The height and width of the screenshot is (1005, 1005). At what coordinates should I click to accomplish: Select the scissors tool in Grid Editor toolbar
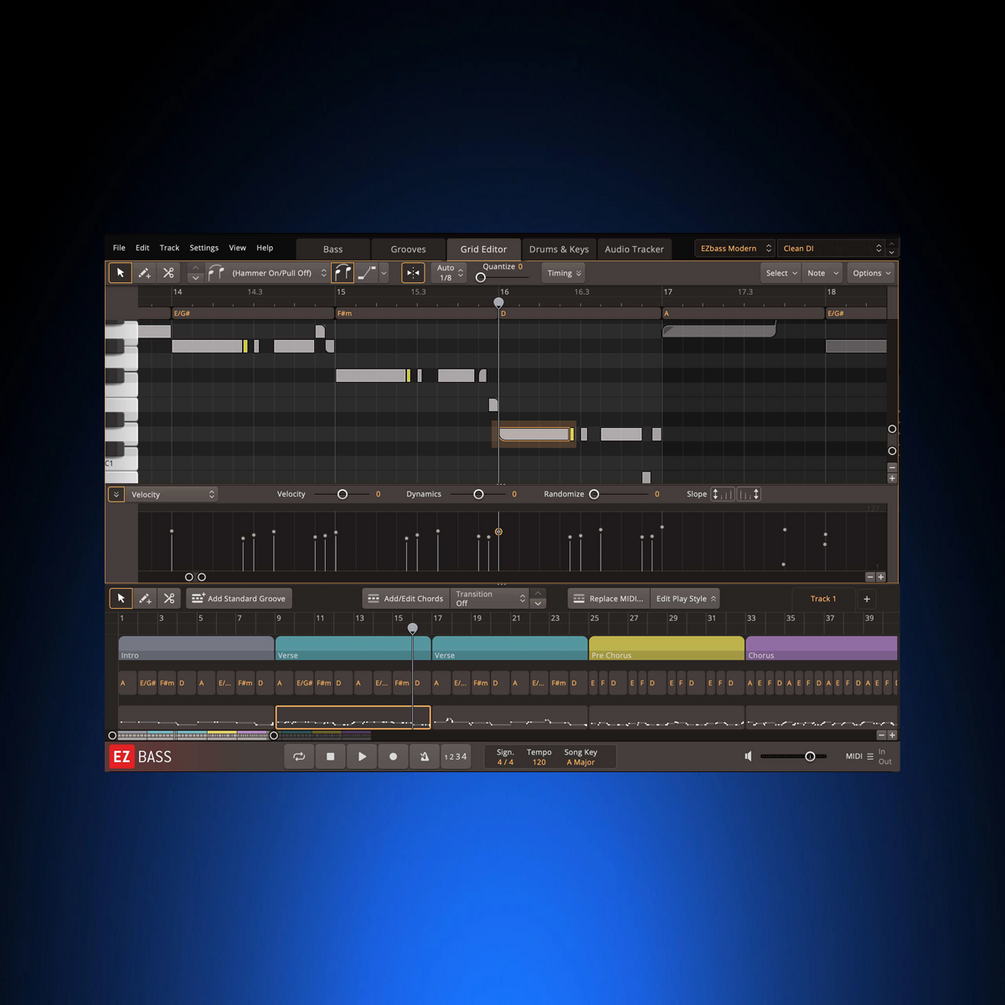tap(169, 273)
